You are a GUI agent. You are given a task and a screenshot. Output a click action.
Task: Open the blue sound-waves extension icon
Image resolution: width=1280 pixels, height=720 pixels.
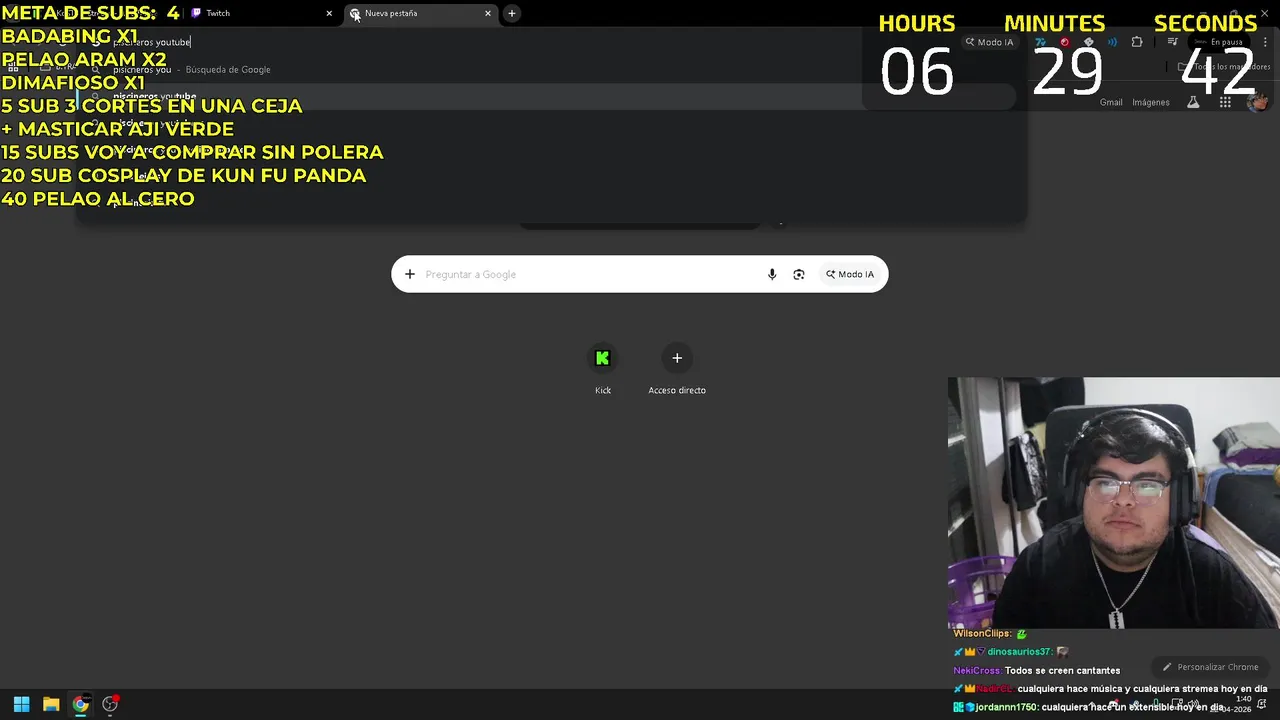pyautogui.click(x=1112, y=42)
